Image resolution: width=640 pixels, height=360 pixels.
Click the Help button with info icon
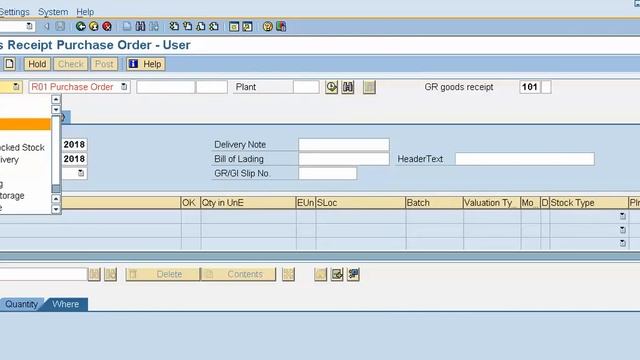146,64
